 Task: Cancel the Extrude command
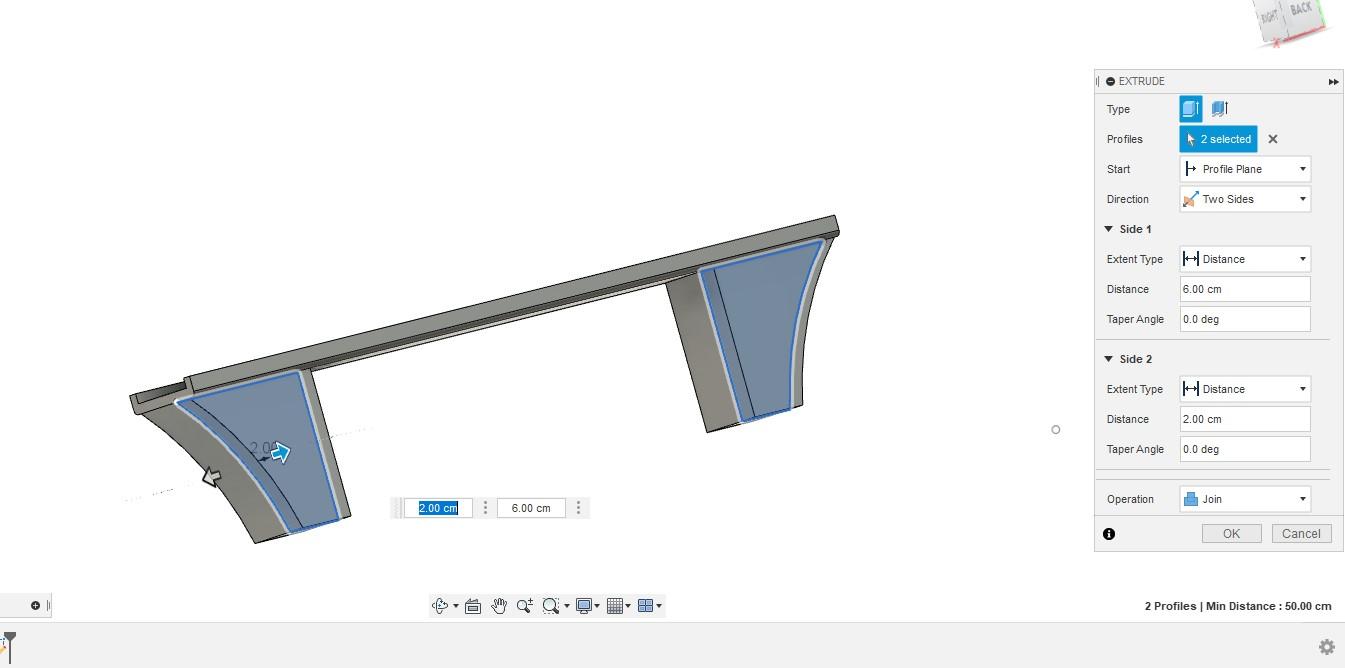(1301, 533)
